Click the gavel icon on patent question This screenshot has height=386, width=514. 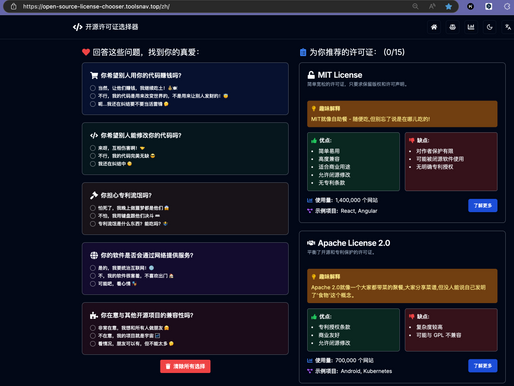point(94,195)
